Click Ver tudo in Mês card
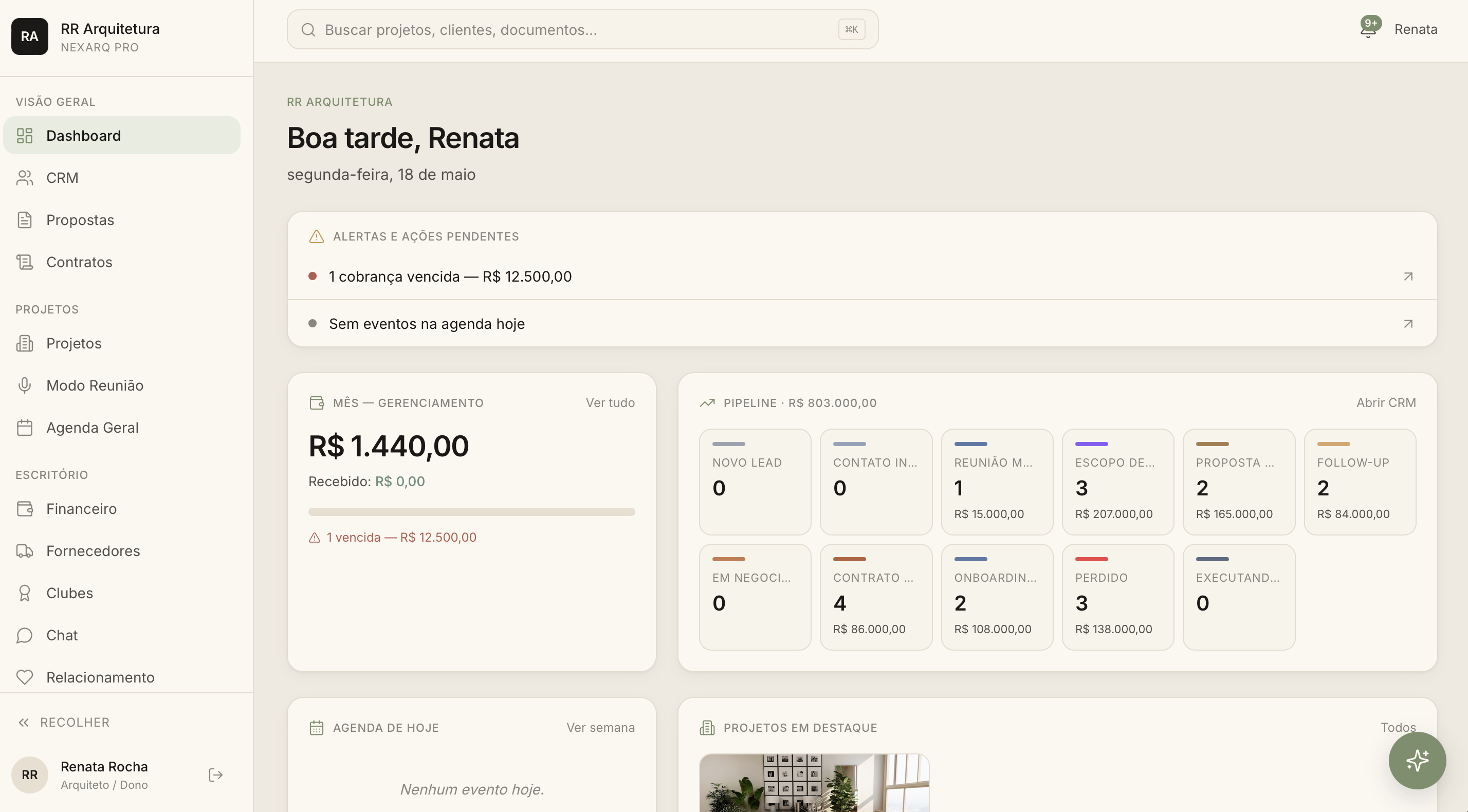 pyautogui.click(x=610, y=403)
